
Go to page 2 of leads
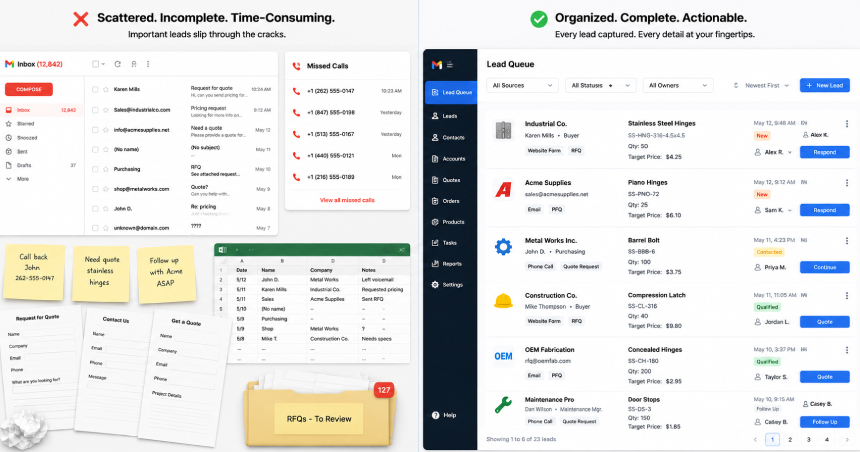790,439
